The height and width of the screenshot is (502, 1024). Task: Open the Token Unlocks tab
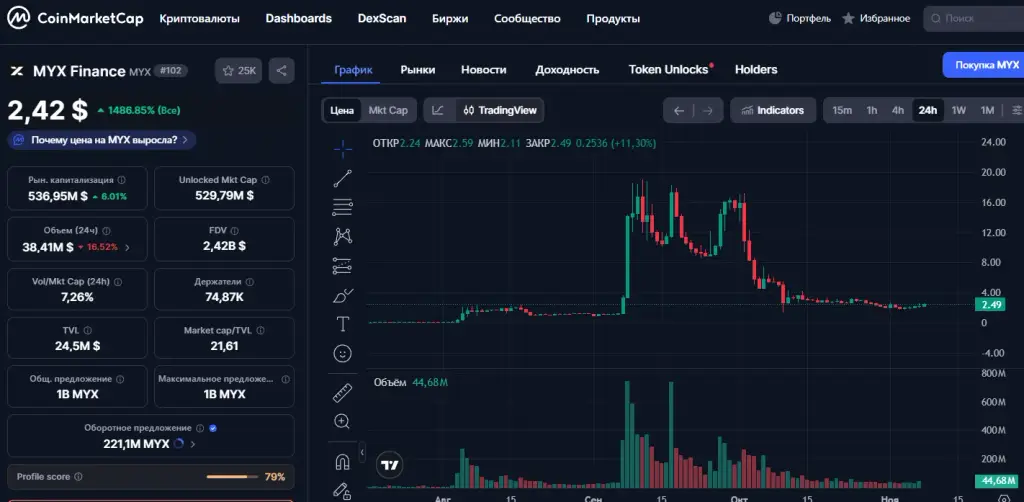670,69
